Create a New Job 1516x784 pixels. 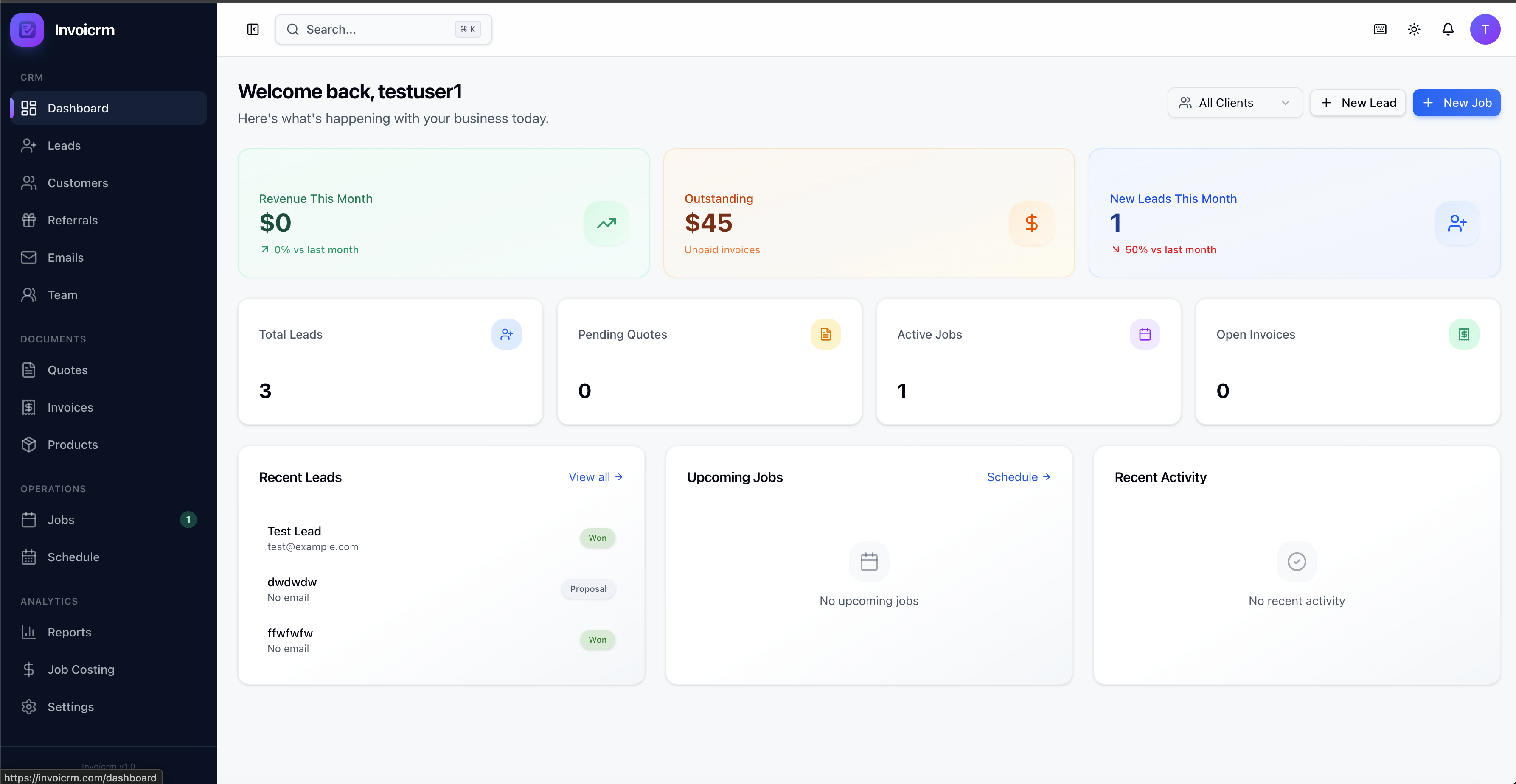point(1457,102)
